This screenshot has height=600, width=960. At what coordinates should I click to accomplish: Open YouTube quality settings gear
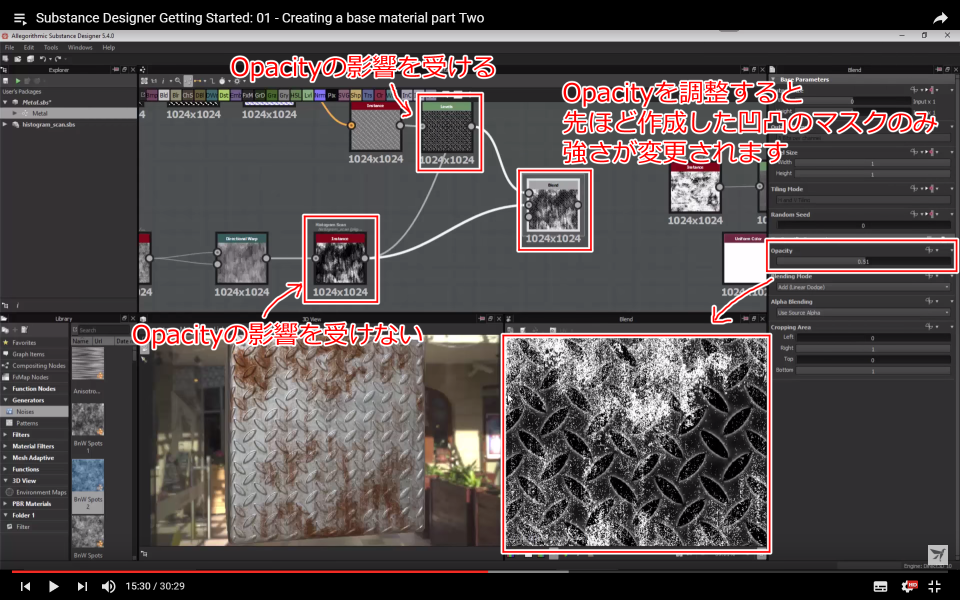pyautogui.click(x=909, y=587)
